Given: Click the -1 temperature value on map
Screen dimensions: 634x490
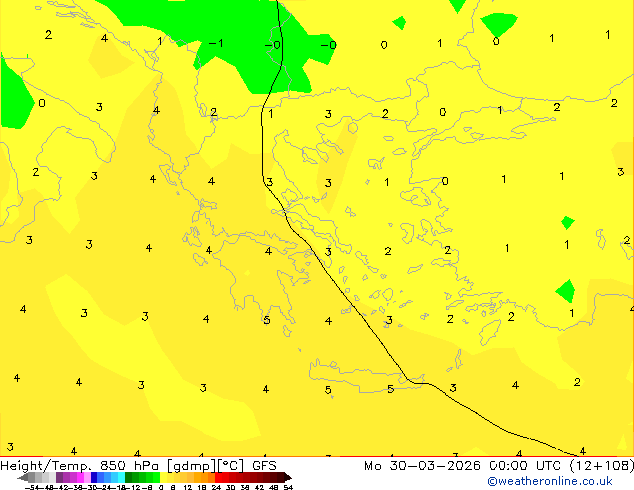Looking at the screenshot, I should 216,43.
